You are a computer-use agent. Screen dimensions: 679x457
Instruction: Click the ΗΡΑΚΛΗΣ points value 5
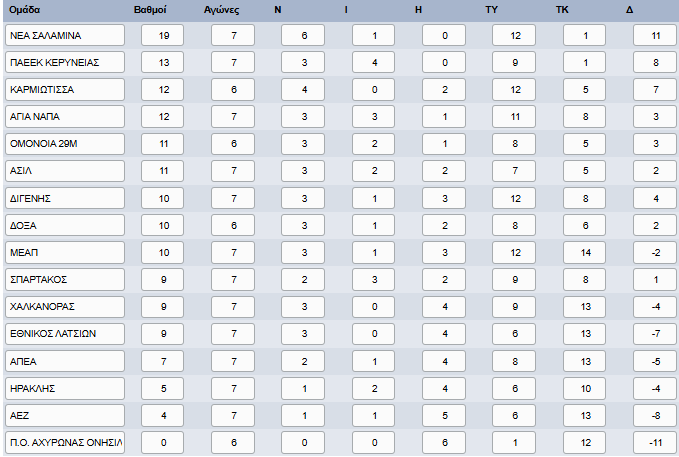162,386
